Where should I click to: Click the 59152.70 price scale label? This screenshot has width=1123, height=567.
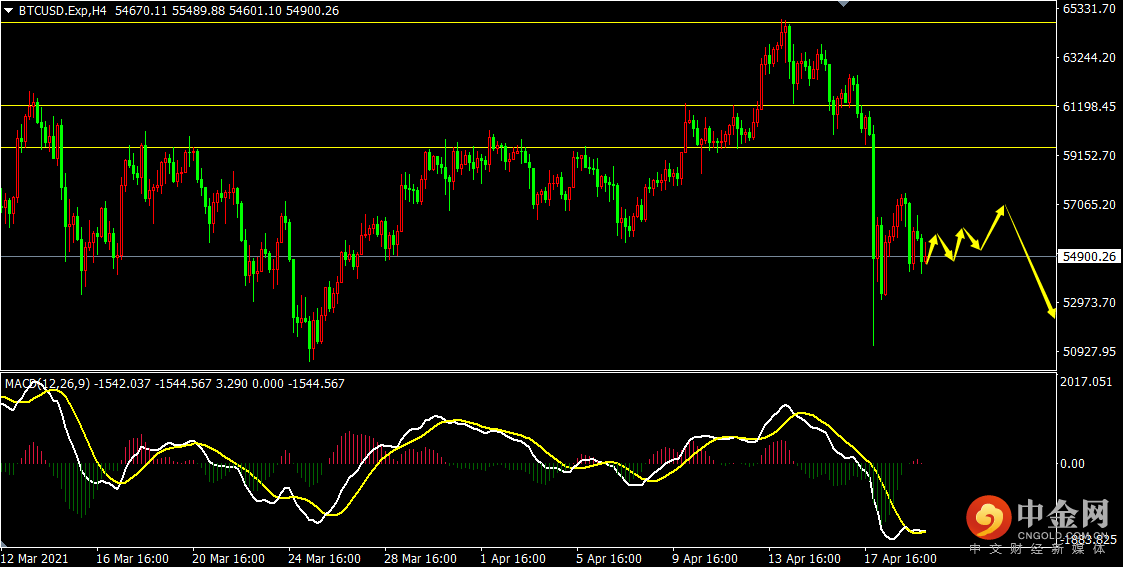(x=1089, y=155)
